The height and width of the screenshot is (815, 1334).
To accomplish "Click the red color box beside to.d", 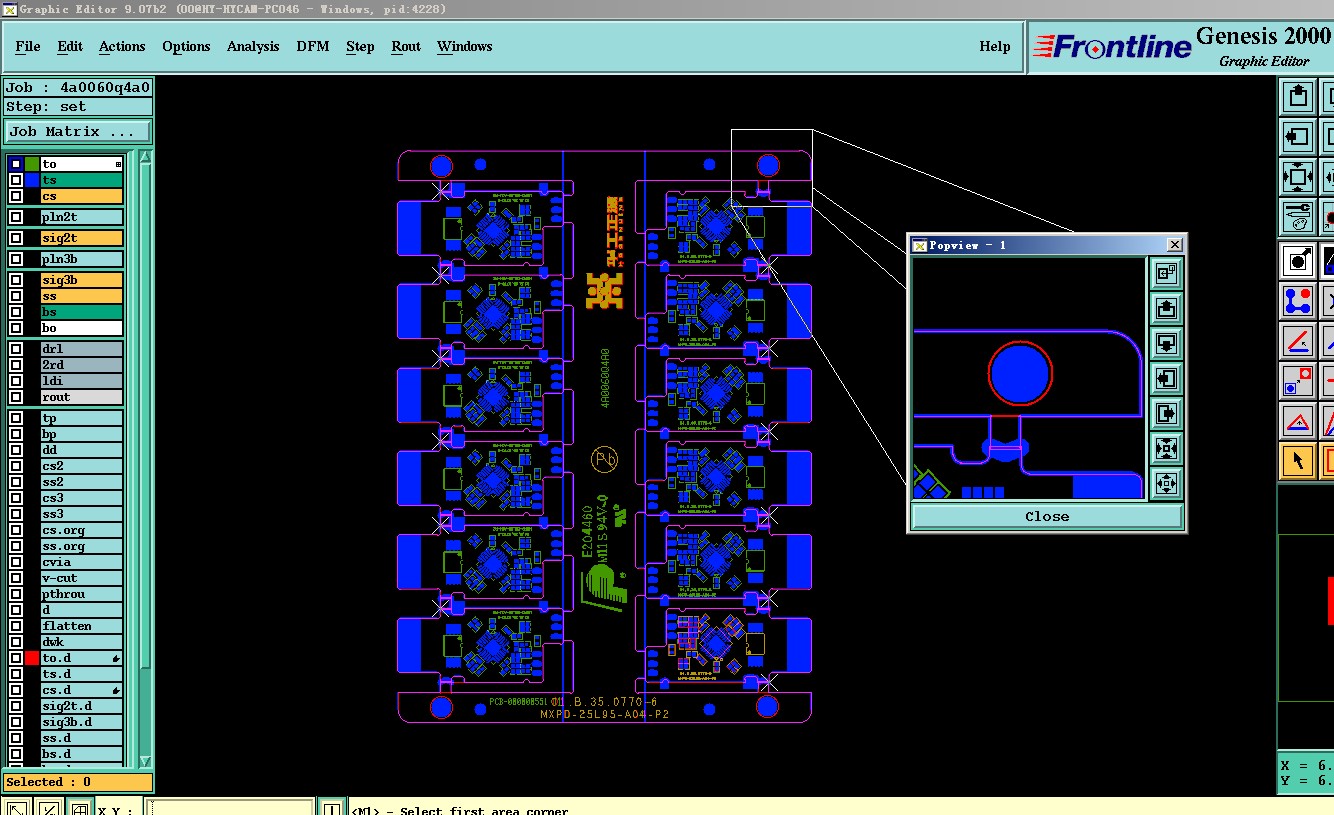I will click(32, 658).
